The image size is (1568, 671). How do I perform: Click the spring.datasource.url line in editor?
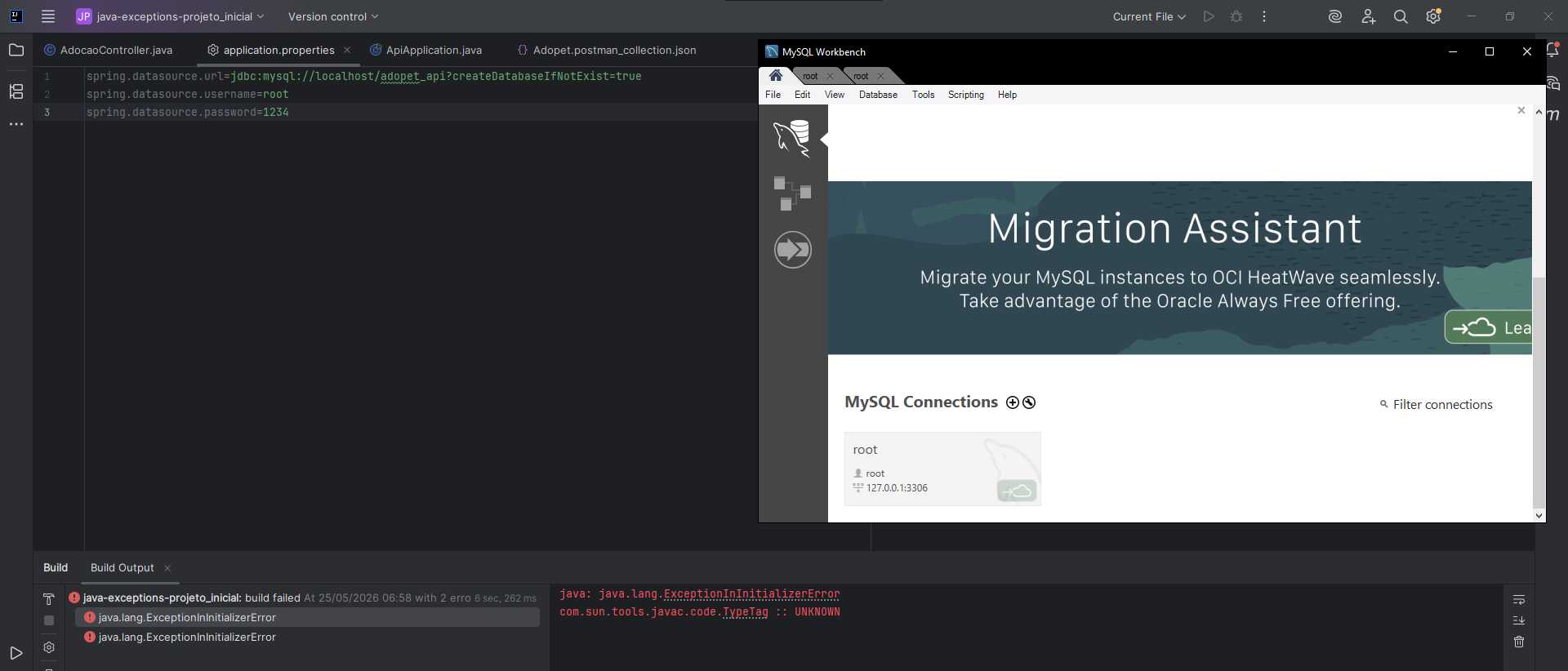click(364, 76)
